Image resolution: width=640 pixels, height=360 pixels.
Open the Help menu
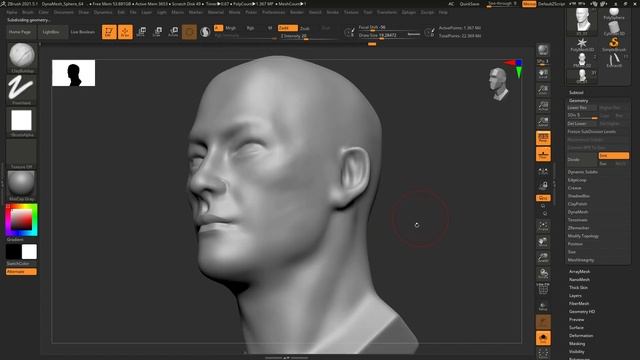tap(443, 12)
